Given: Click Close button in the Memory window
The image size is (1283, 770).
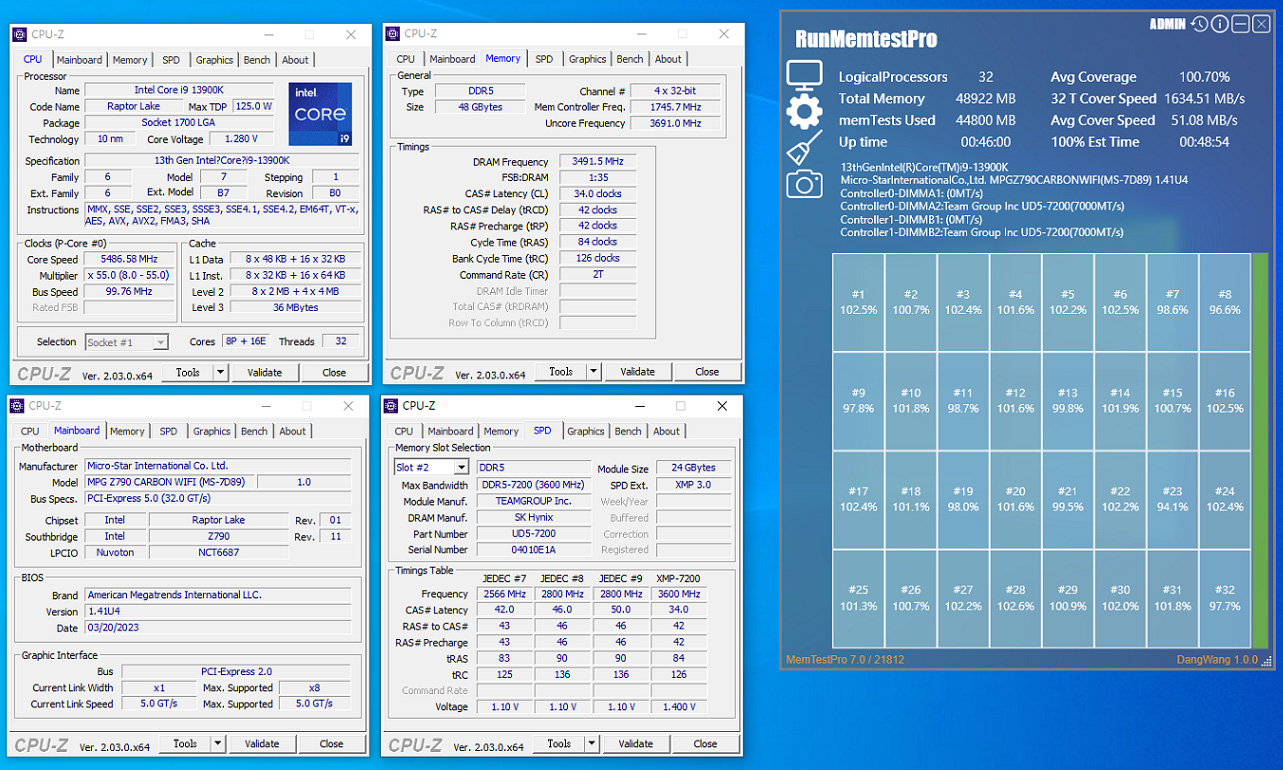Looking at the screenshot, I should (x=706, y=372).
